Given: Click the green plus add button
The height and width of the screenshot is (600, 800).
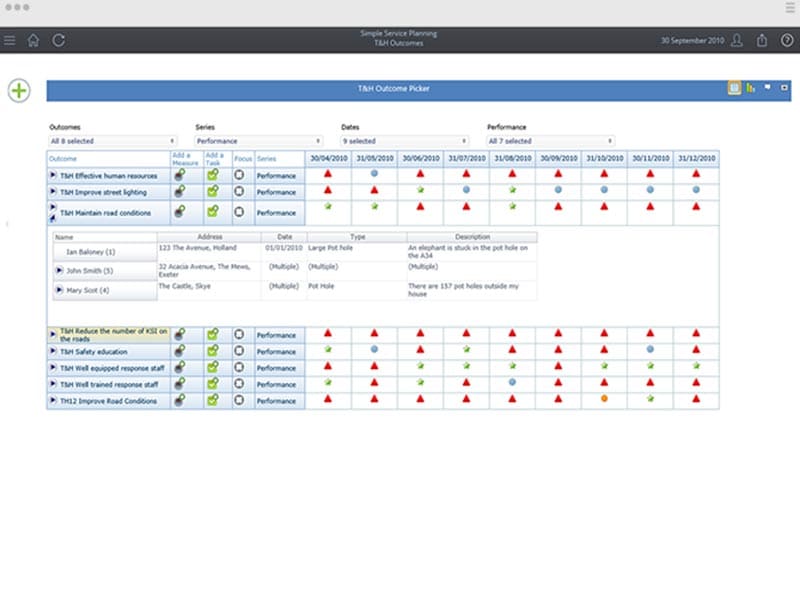Looking at the screenshot, I should [x=19, y=91].
